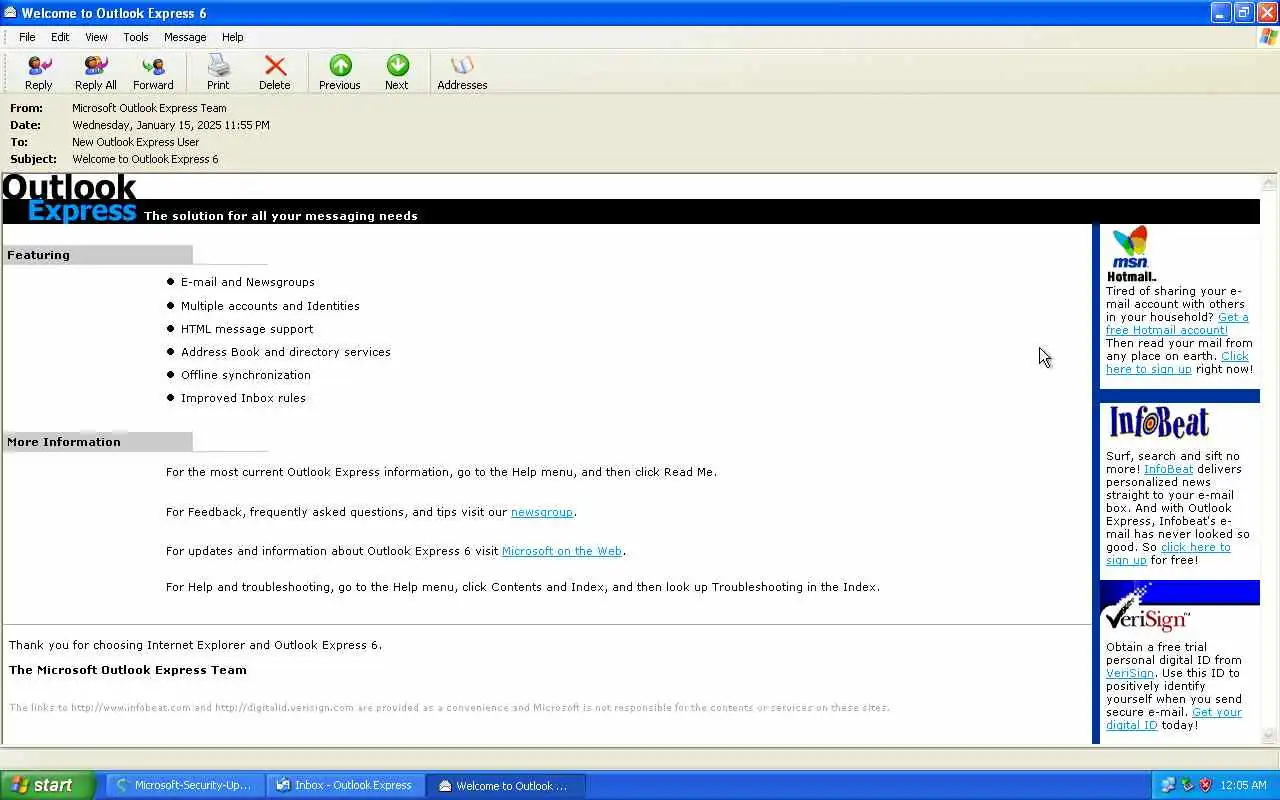The height and width of the screenshot is (800, 1280).
Task: Open the Addresses book
Action: tap(462, 73)
